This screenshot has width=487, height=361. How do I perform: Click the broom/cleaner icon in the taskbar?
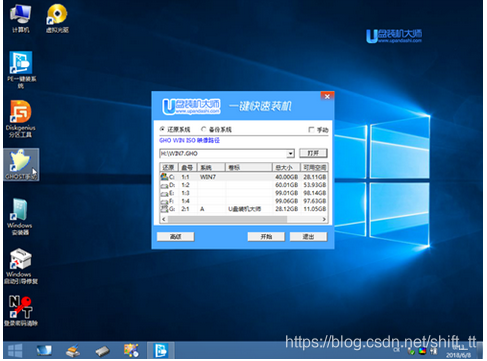point(73,350)
